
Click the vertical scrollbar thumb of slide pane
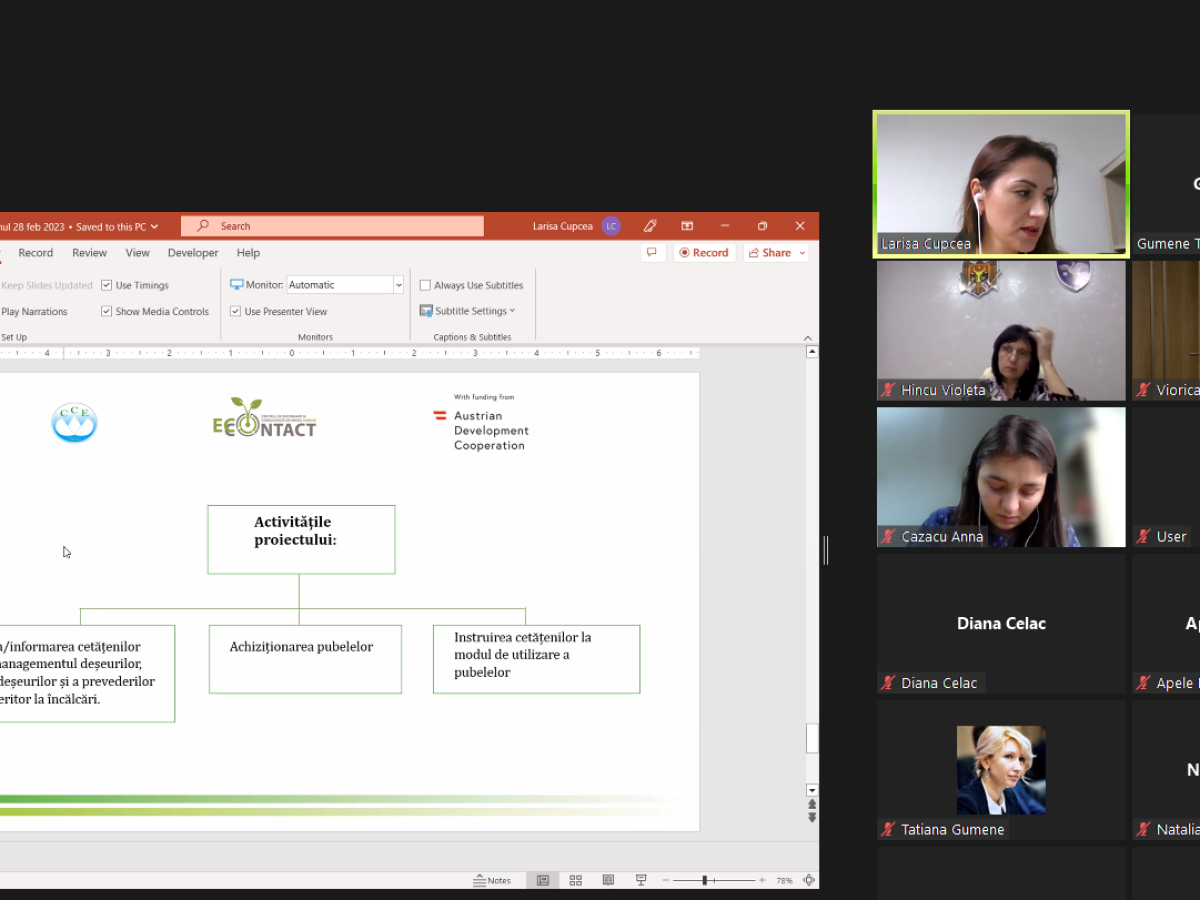(x=812, y=738)
